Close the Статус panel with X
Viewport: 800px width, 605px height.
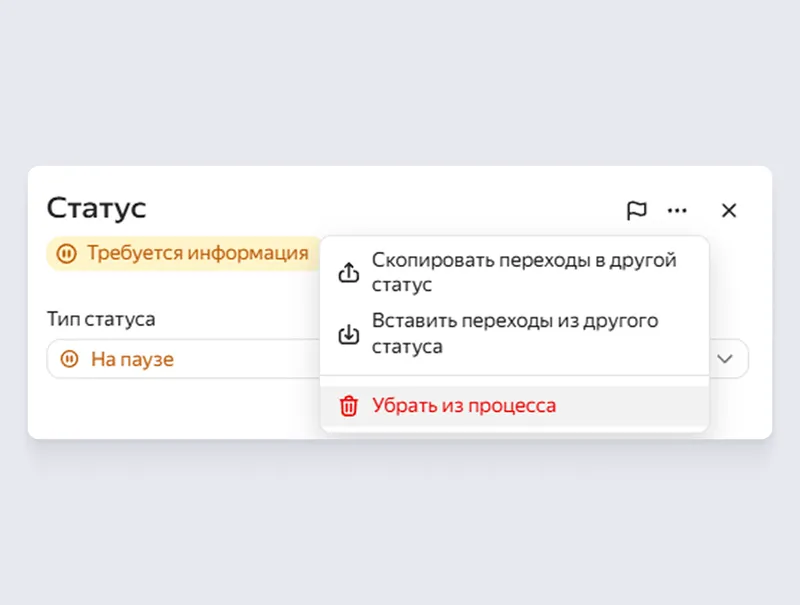click(729, 210)
